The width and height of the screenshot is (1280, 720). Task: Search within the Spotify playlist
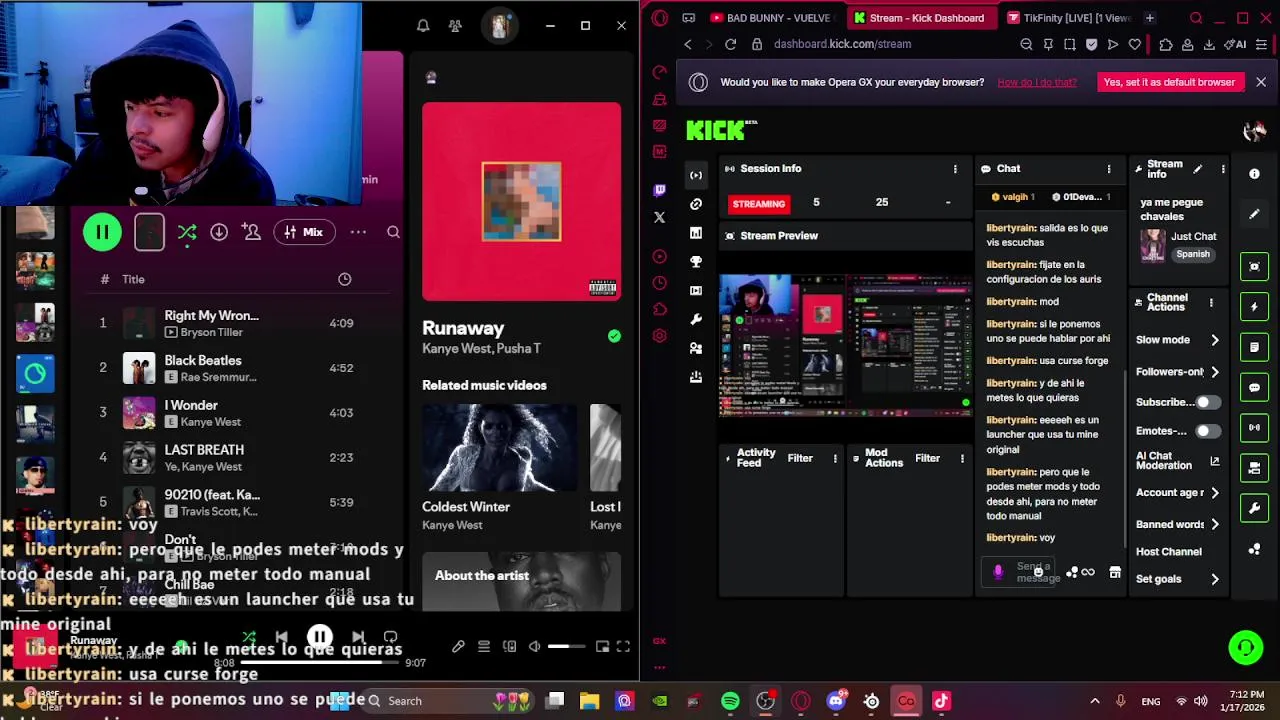tap(393, 232)
